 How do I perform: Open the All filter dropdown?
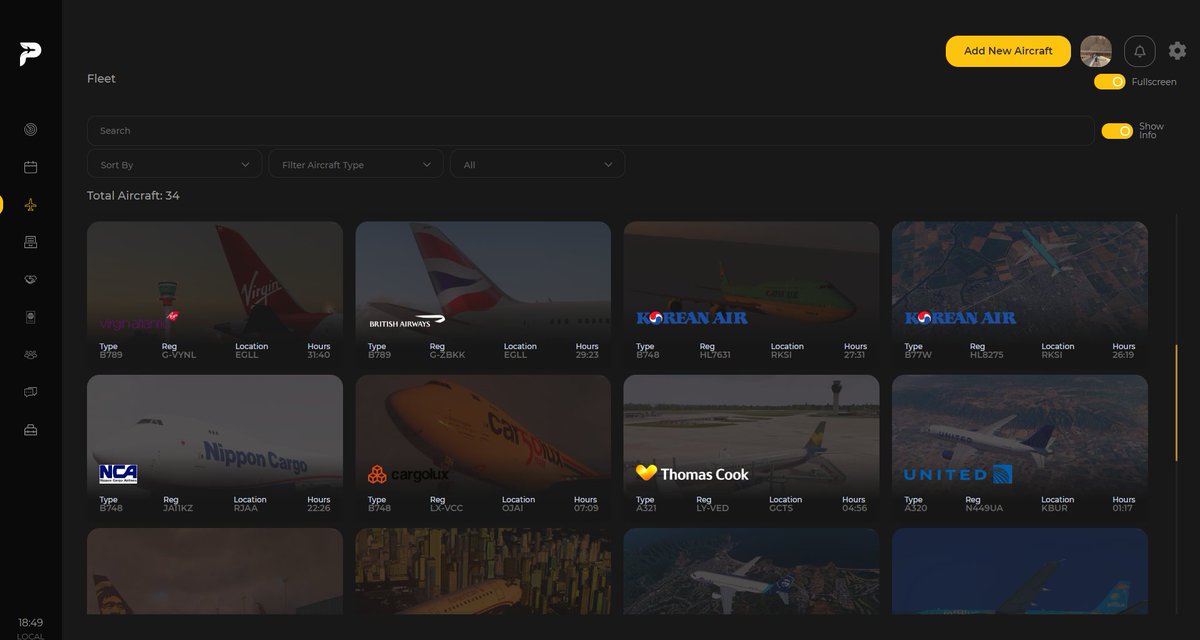[x=537, y=163]
